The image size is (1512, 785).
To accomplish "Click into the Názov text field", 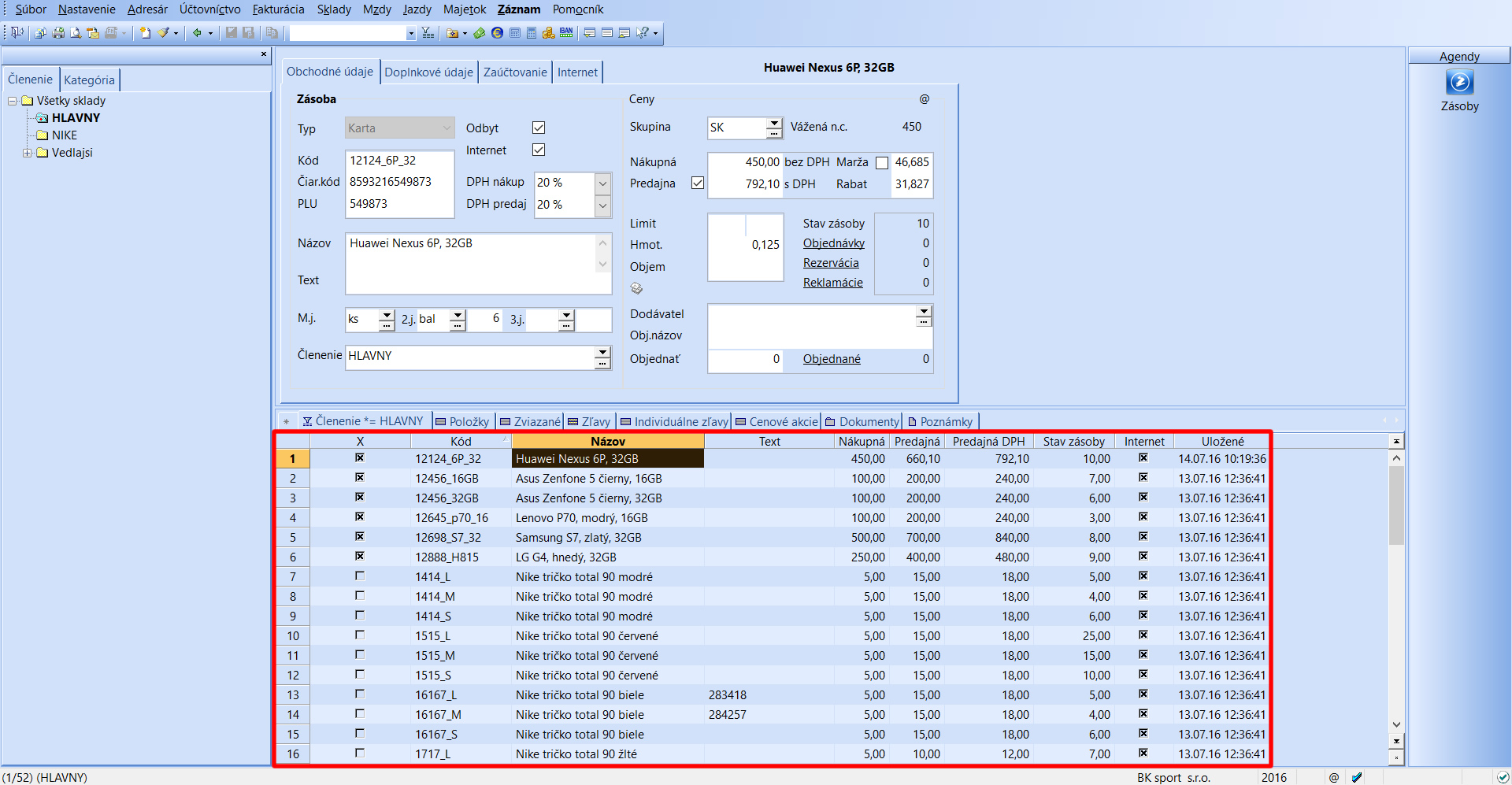I will 471,253.
